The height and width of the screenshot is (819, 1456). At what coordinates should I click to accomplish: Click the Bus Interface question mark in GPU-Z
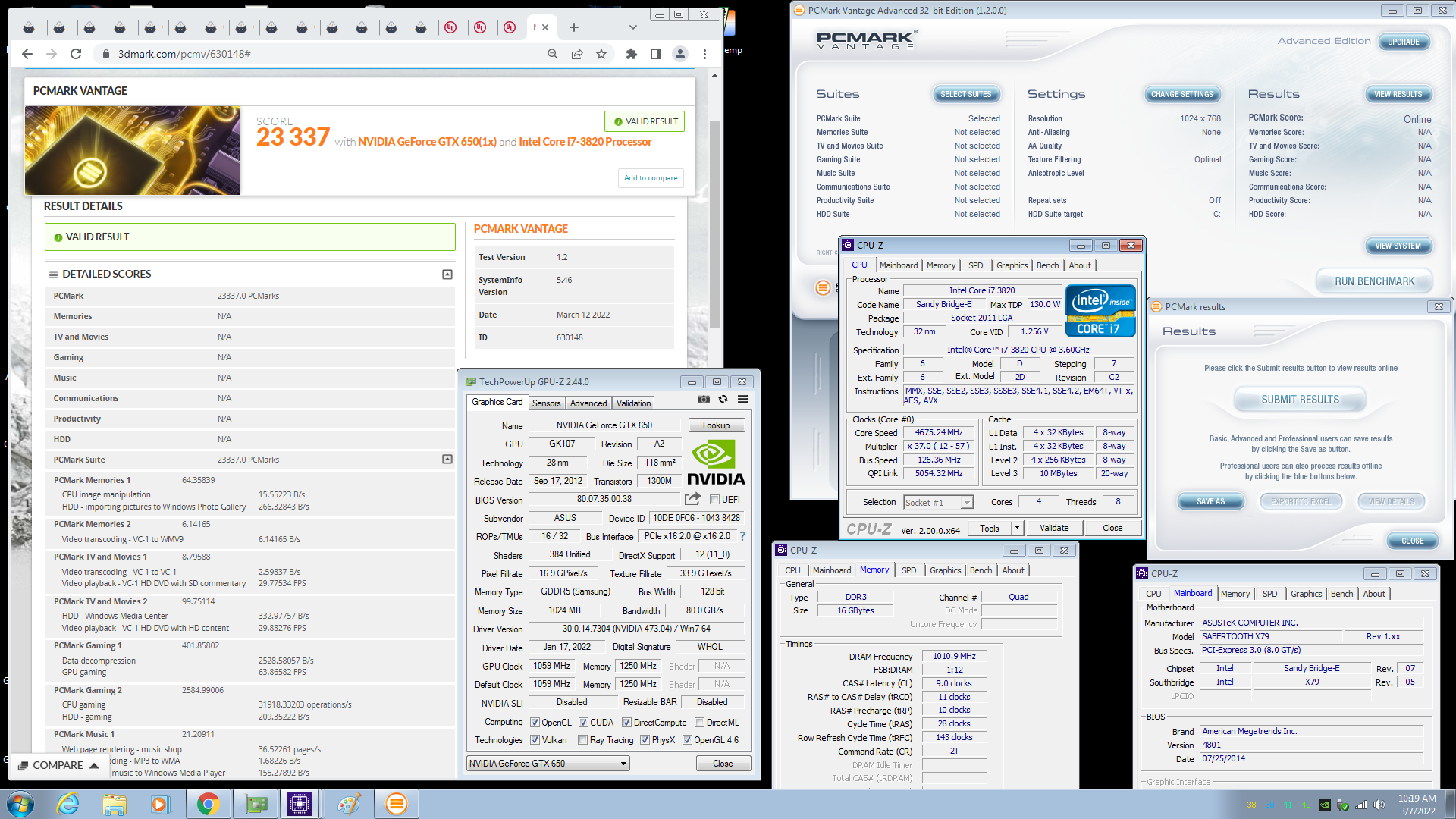tap(742, 536)
